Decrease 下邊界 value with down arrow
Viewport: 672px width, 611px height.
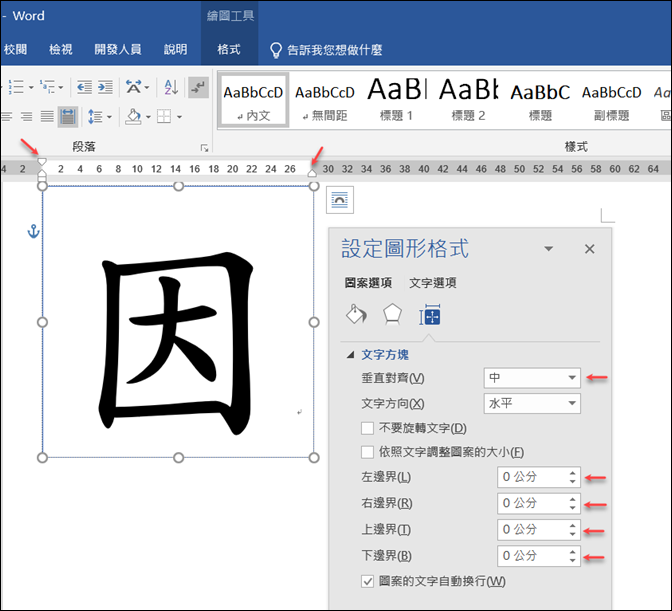pos(573,560)
